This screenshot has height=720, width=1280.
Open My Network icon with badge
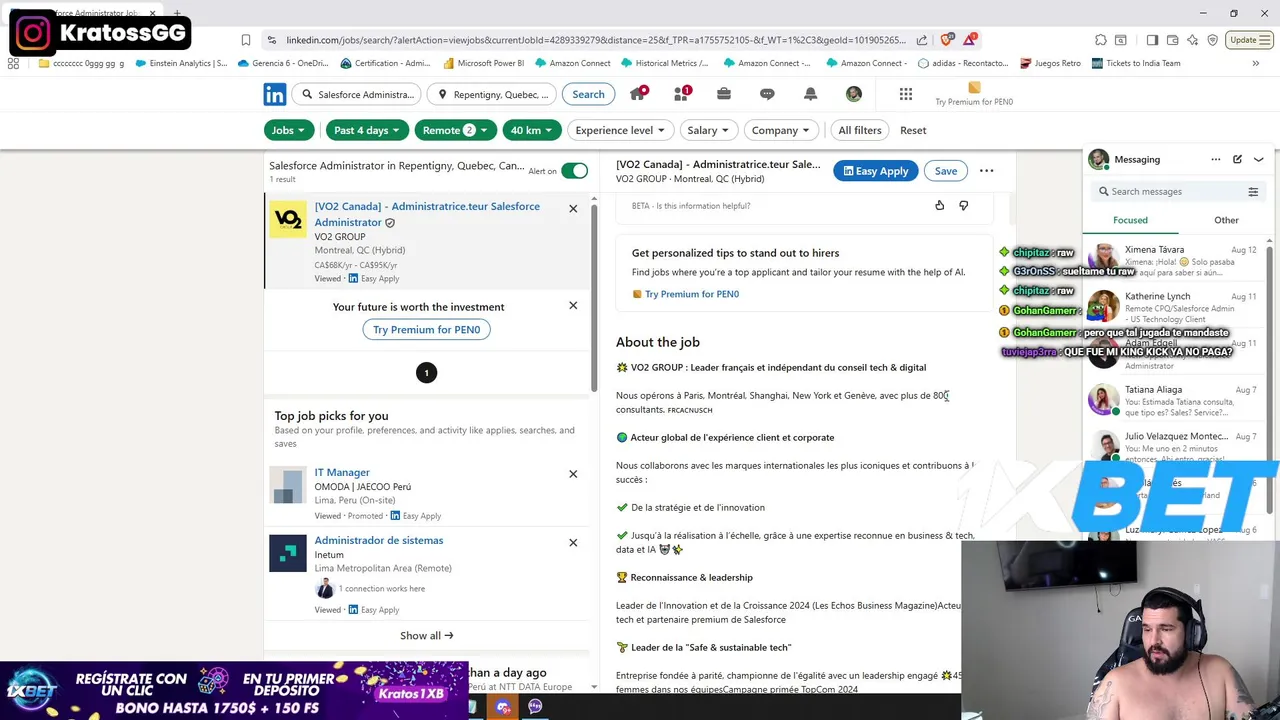[x=682, y=94]
